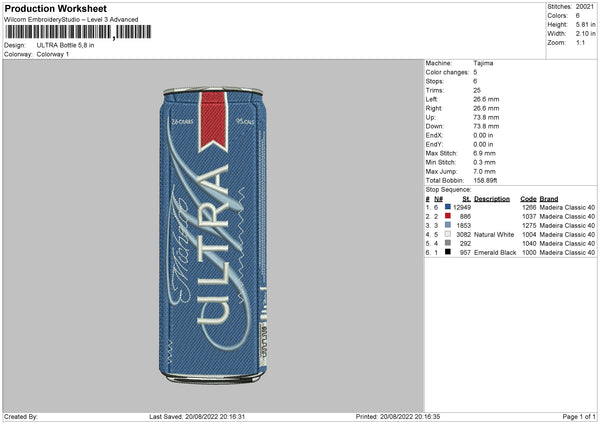This screenshot has height=424, width=600.
Task: Click thread code 1275
Action: click(x=529, y=225)
